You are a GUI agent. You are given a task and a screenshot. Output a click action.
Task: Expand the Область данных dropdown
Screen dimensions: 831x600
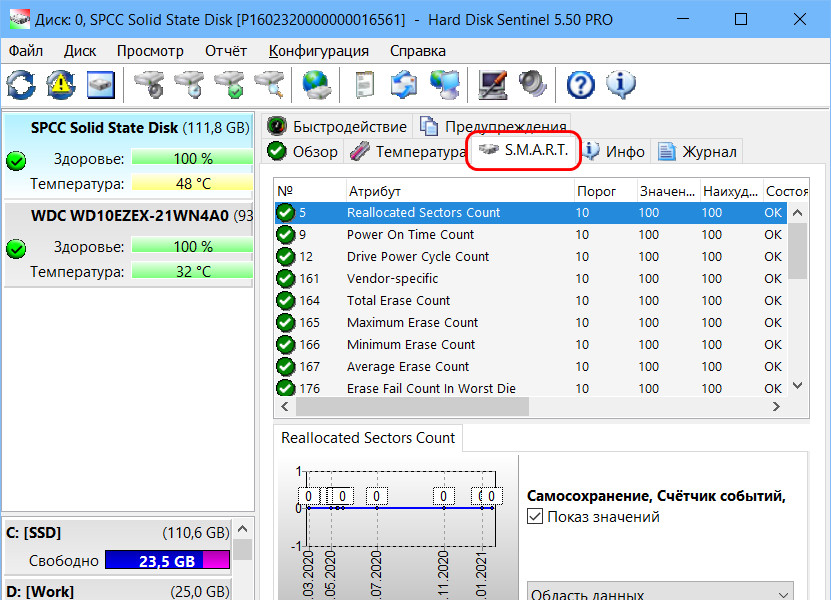[x=659, y=591]
